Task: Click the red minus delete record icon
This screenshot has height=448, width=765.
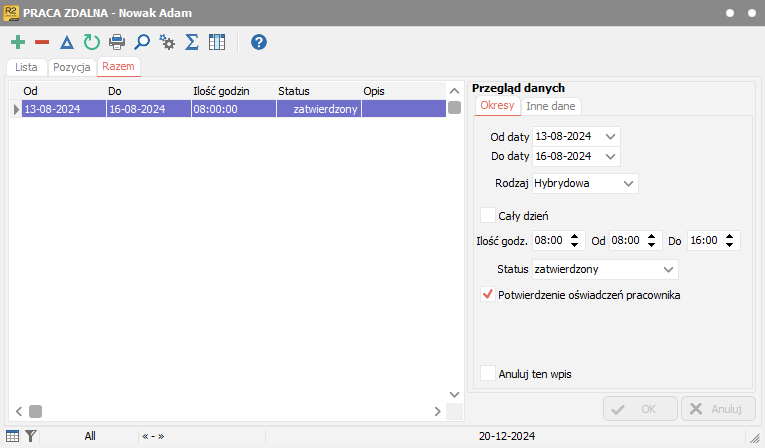Action: tap(42, 42)
